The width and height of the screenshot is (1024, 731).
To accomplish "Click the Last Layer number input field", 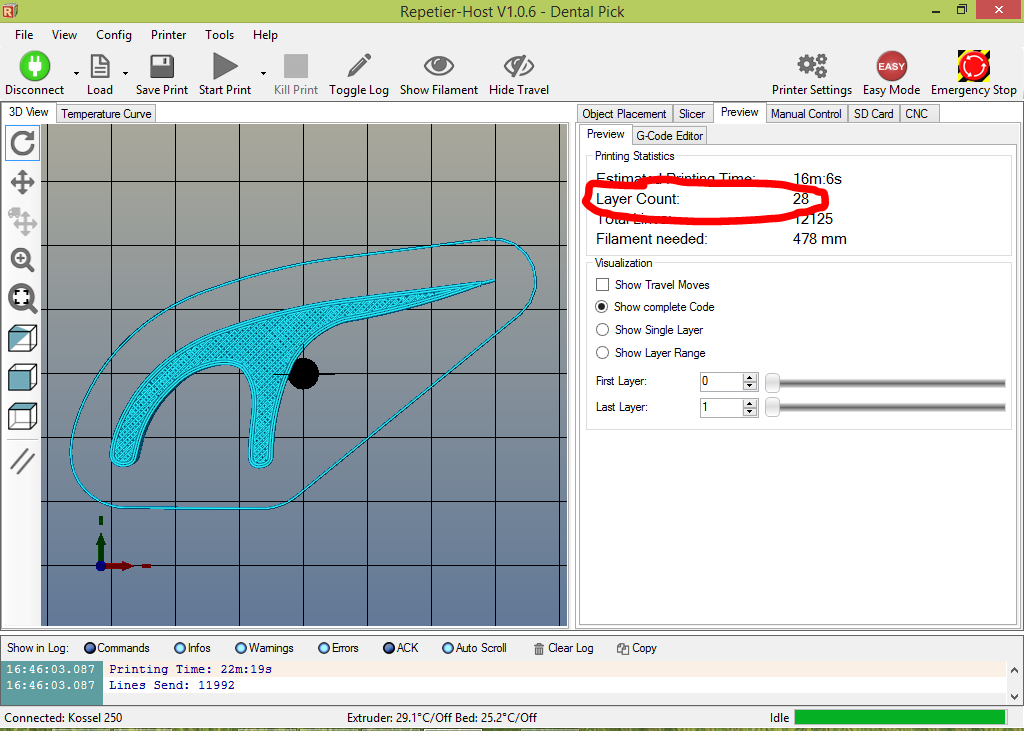I will point(722,408).
